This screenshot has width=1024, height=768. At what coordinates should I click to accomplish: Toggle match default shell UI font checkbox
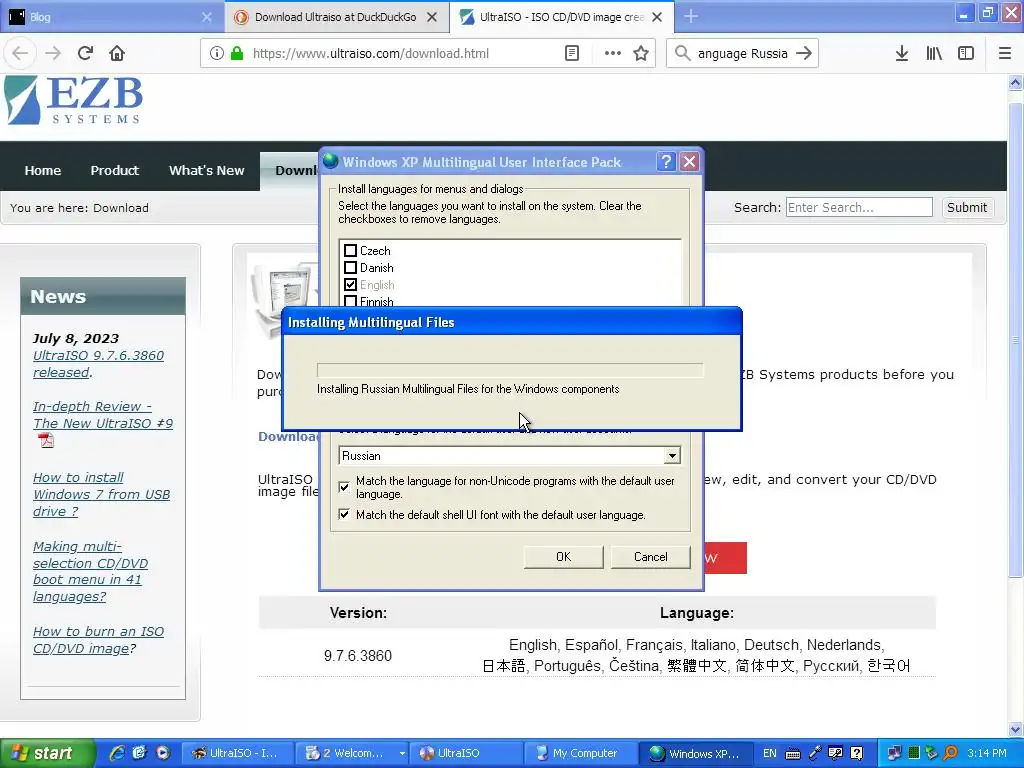tap(344, 515)
